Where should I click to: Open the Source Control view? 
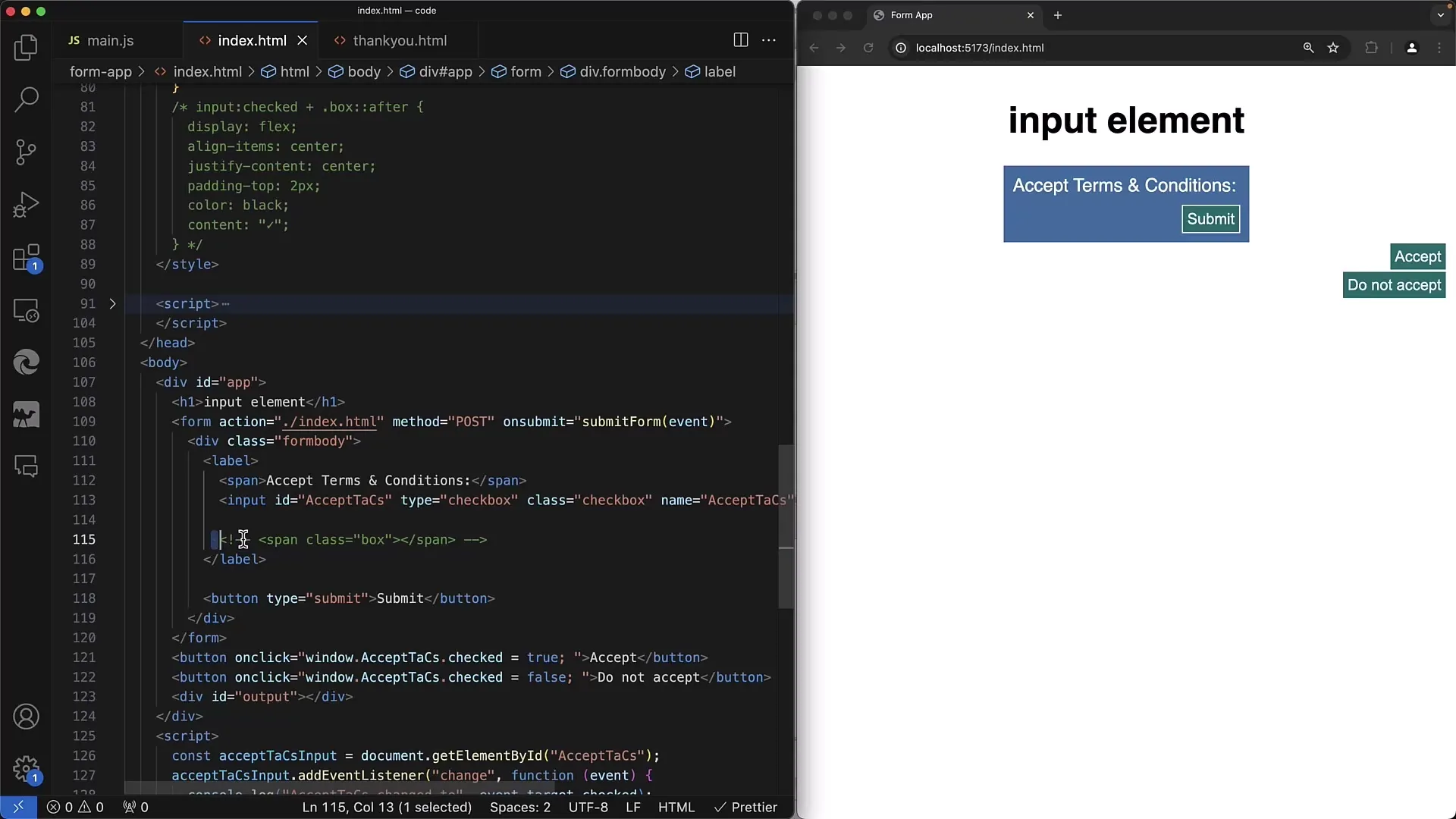click(26, 152)
